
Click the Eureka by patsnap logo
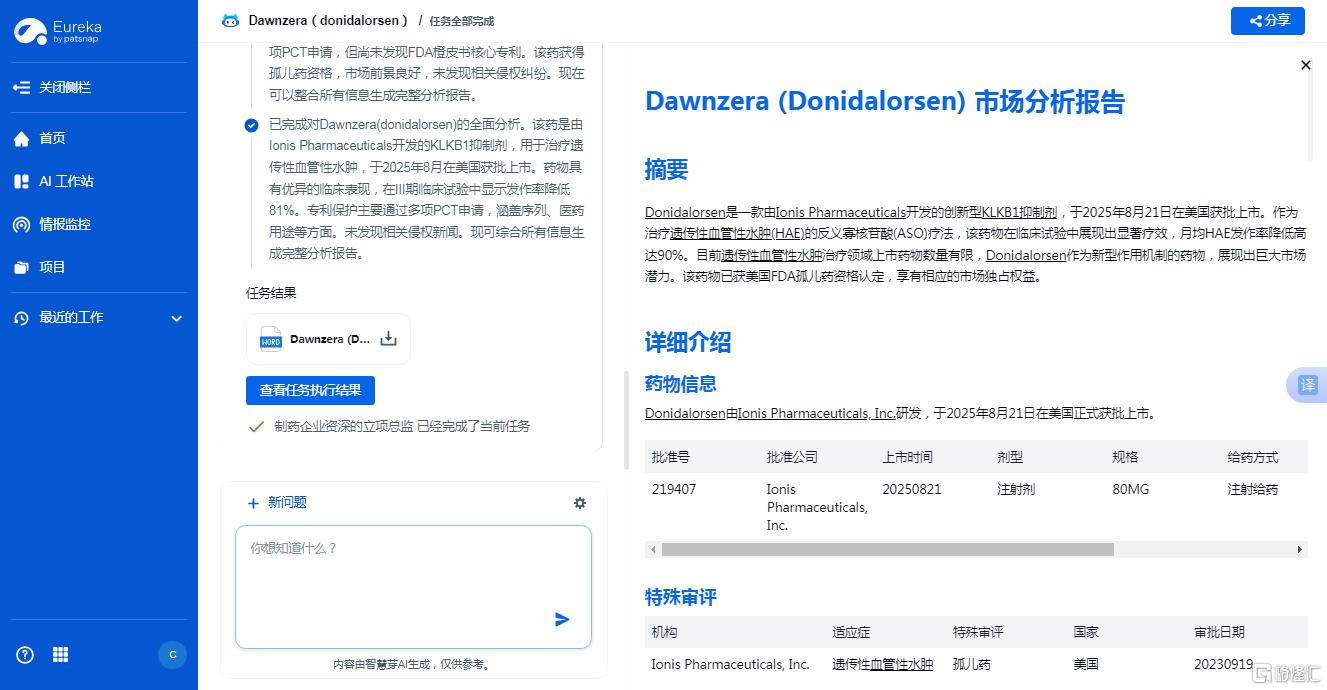pos(59,31)
